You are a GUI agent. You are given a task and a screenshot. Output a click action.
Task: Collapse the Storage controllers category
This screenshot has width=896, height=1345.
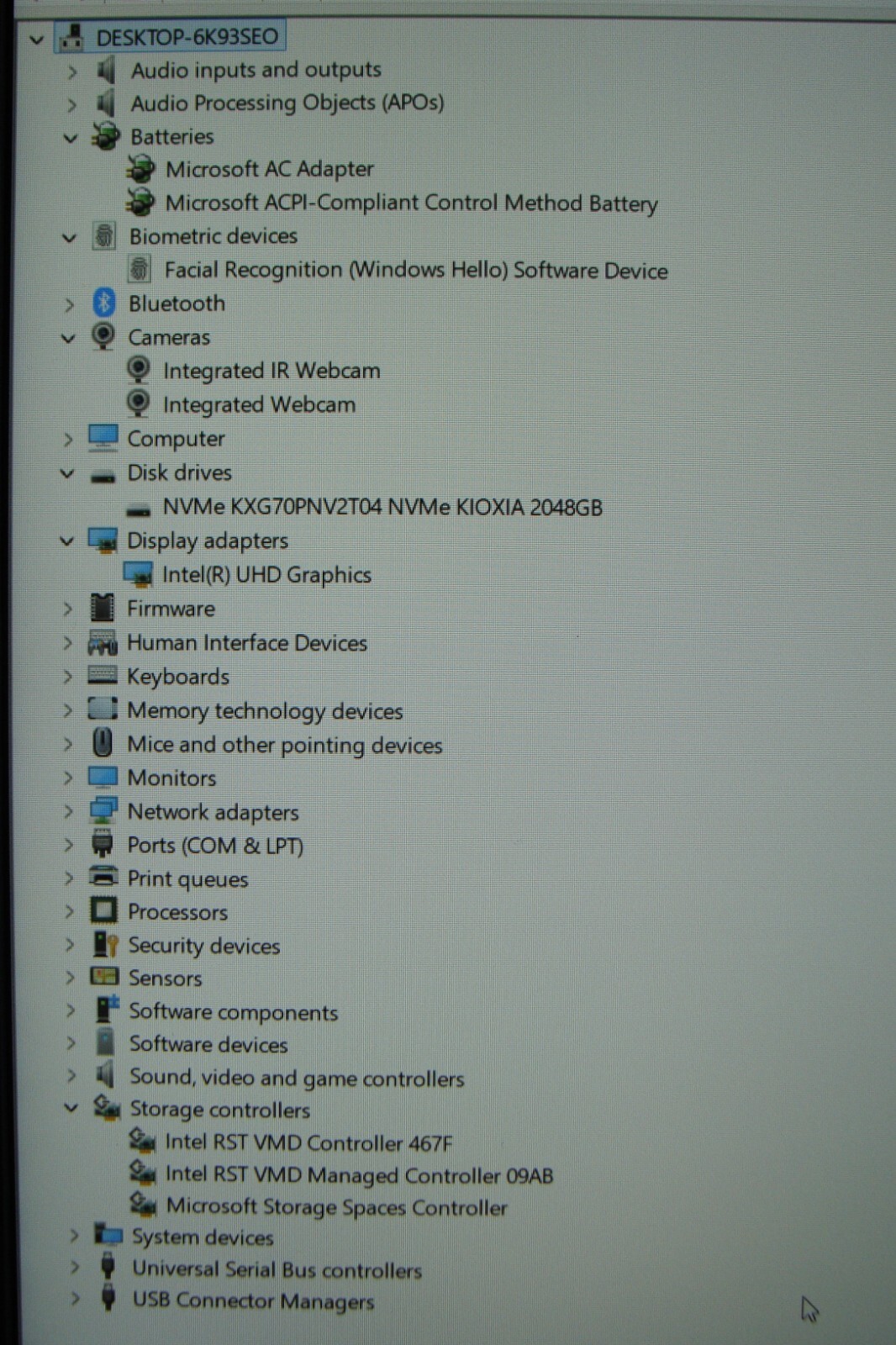[71, 1109]
